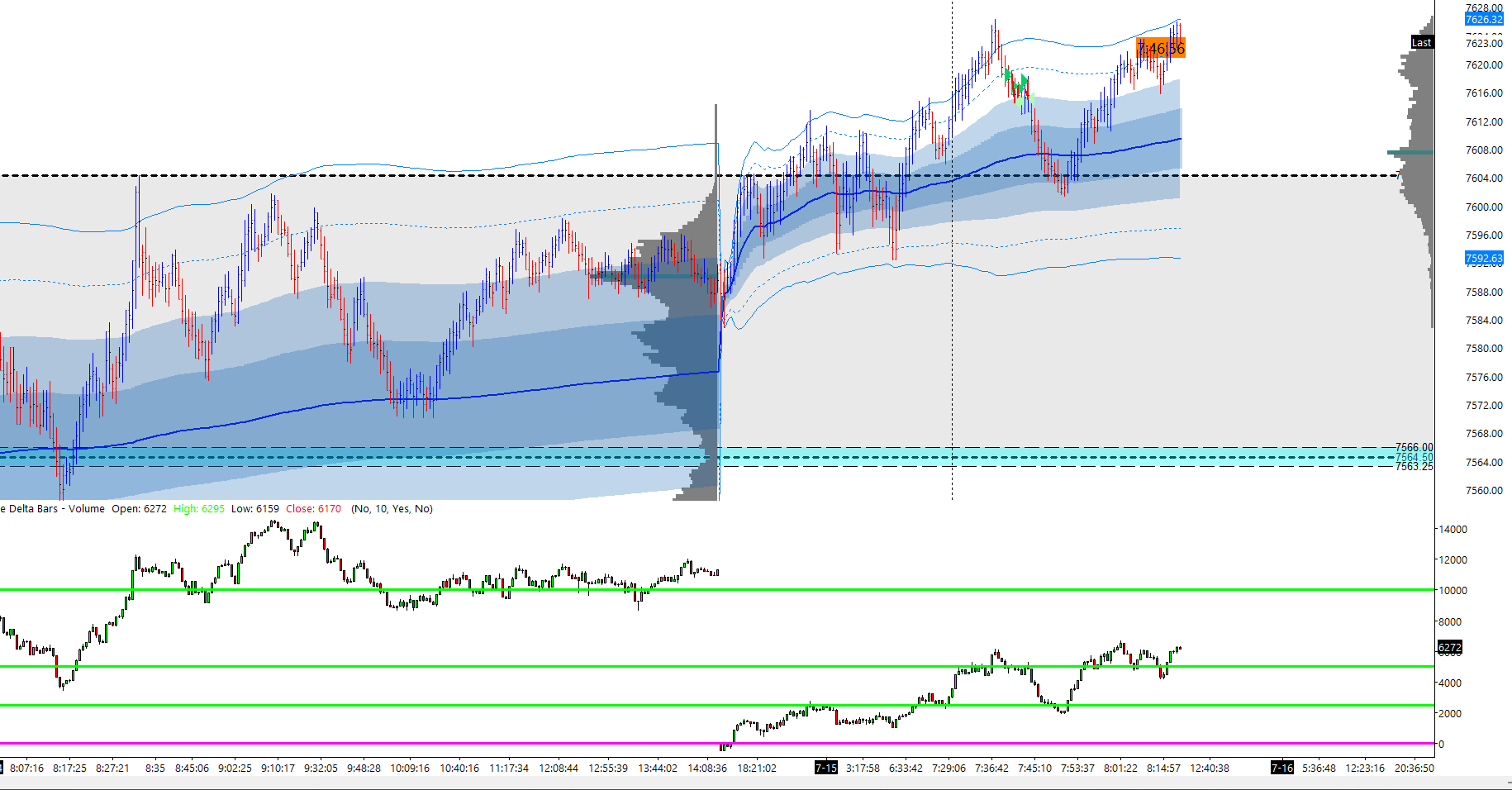The width and height of the screenshot is (1512, 790).
Task: Click the 8:07:16 time axis label
Action: [x=26, y=769]
